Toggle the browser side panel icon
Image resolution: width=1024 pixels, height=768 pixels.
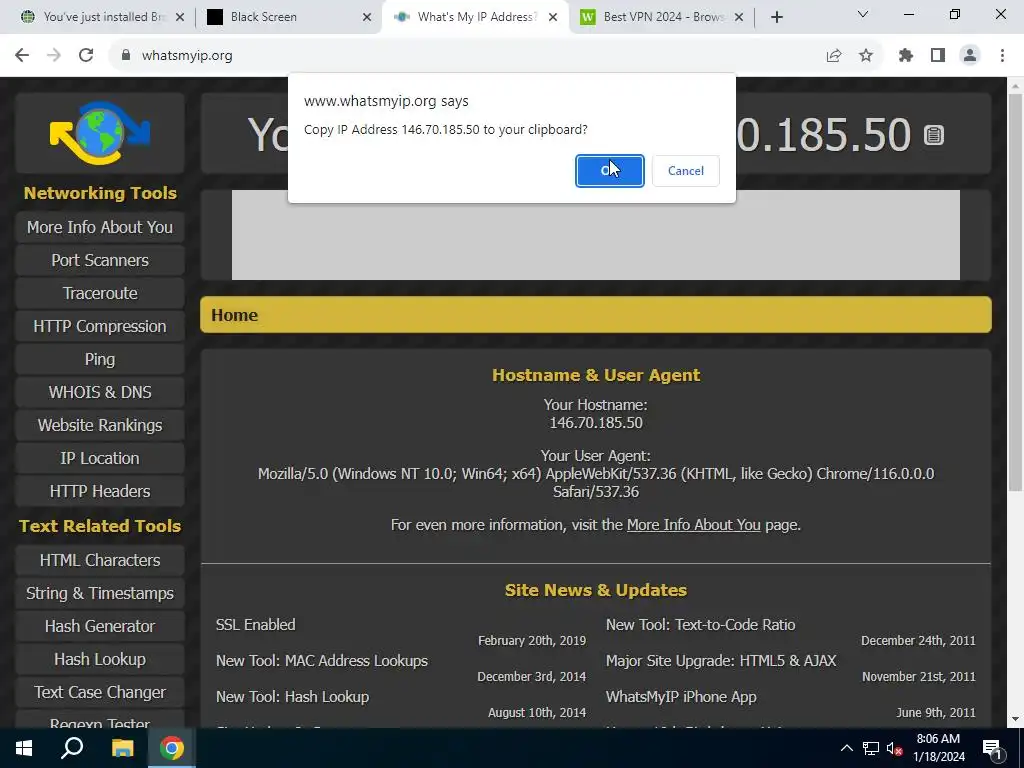[x=938, y=56]
